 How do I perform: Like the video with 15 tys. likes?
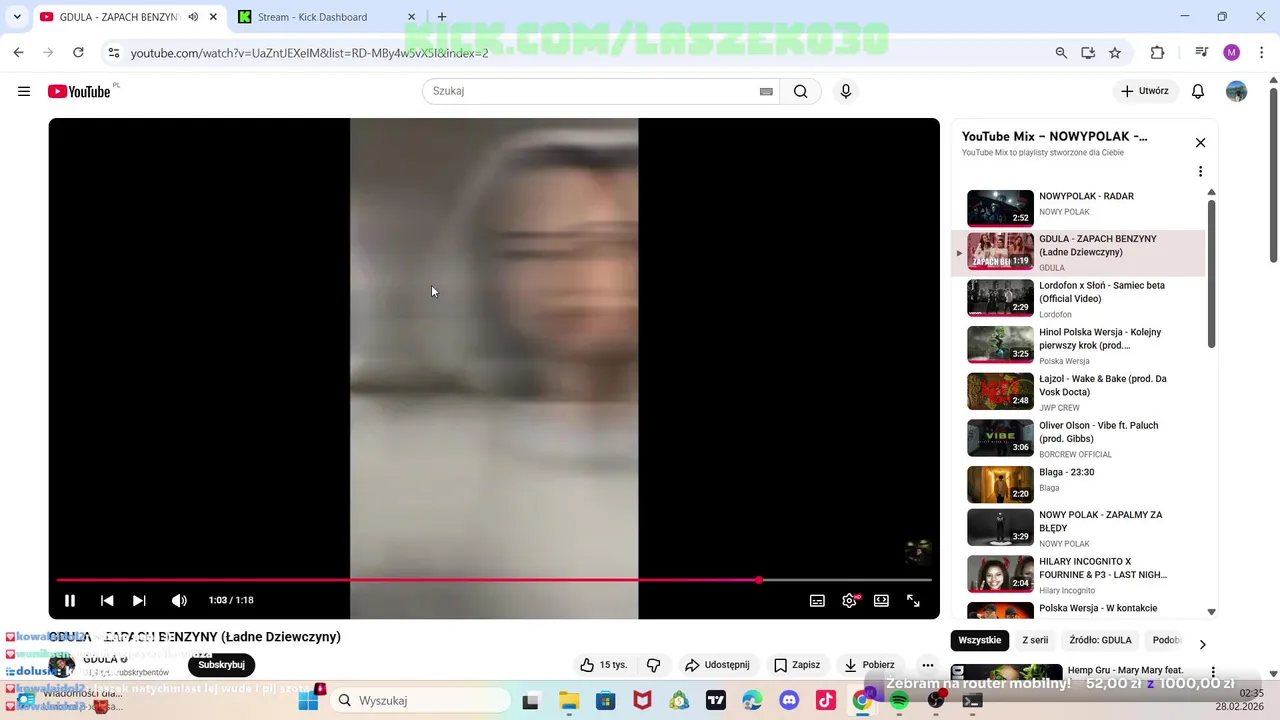604,665
